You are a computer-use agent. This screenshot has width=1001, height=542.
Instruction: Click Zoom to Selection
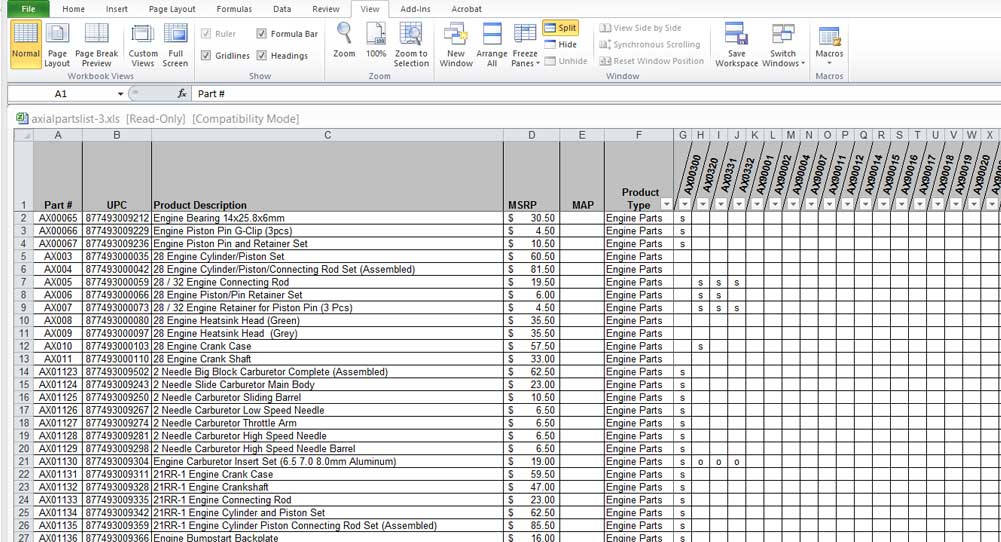click(411, 43)
